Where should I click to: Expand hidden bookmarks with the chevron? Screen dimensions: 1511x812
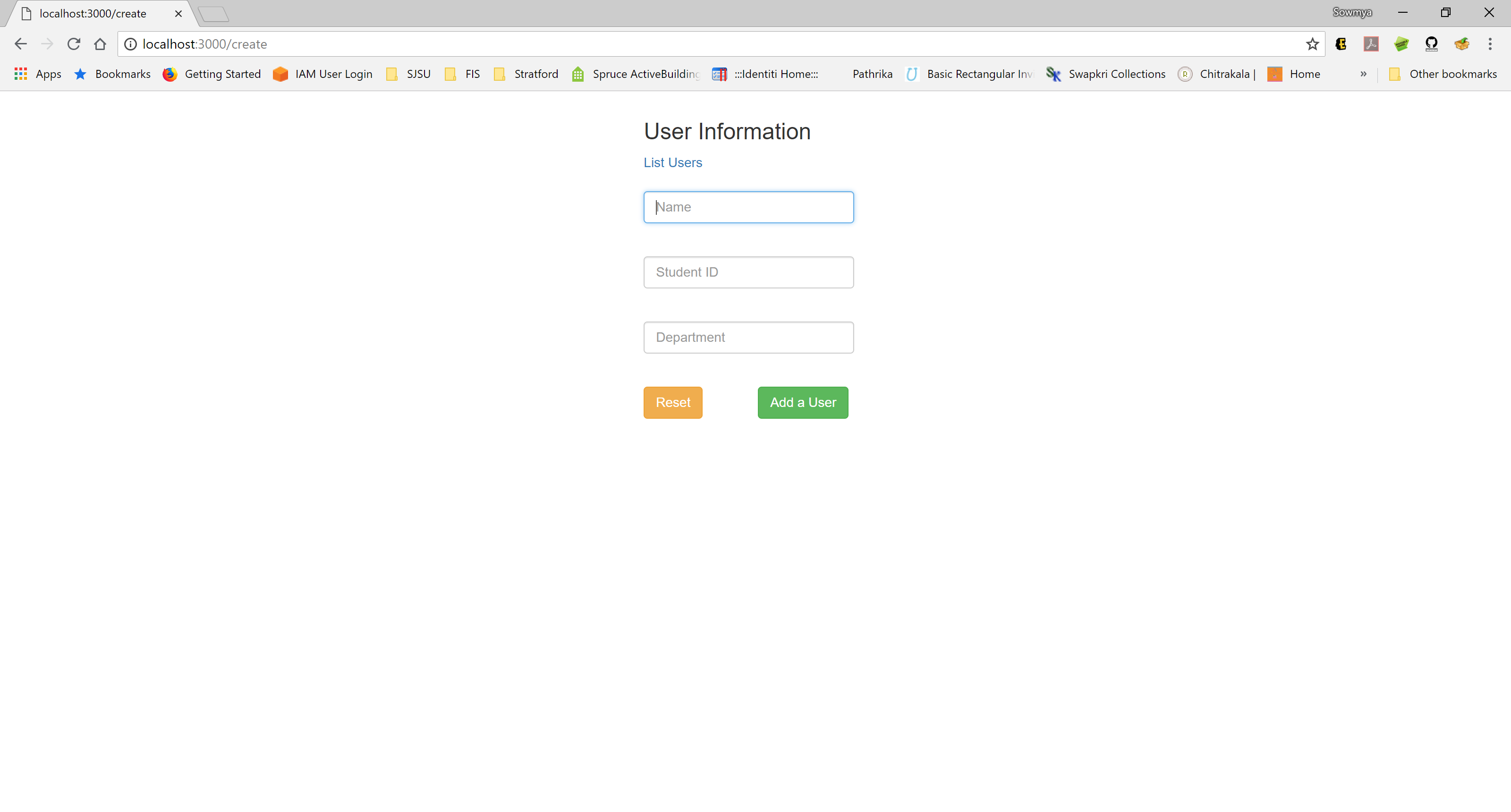[x=1364, y=74]
